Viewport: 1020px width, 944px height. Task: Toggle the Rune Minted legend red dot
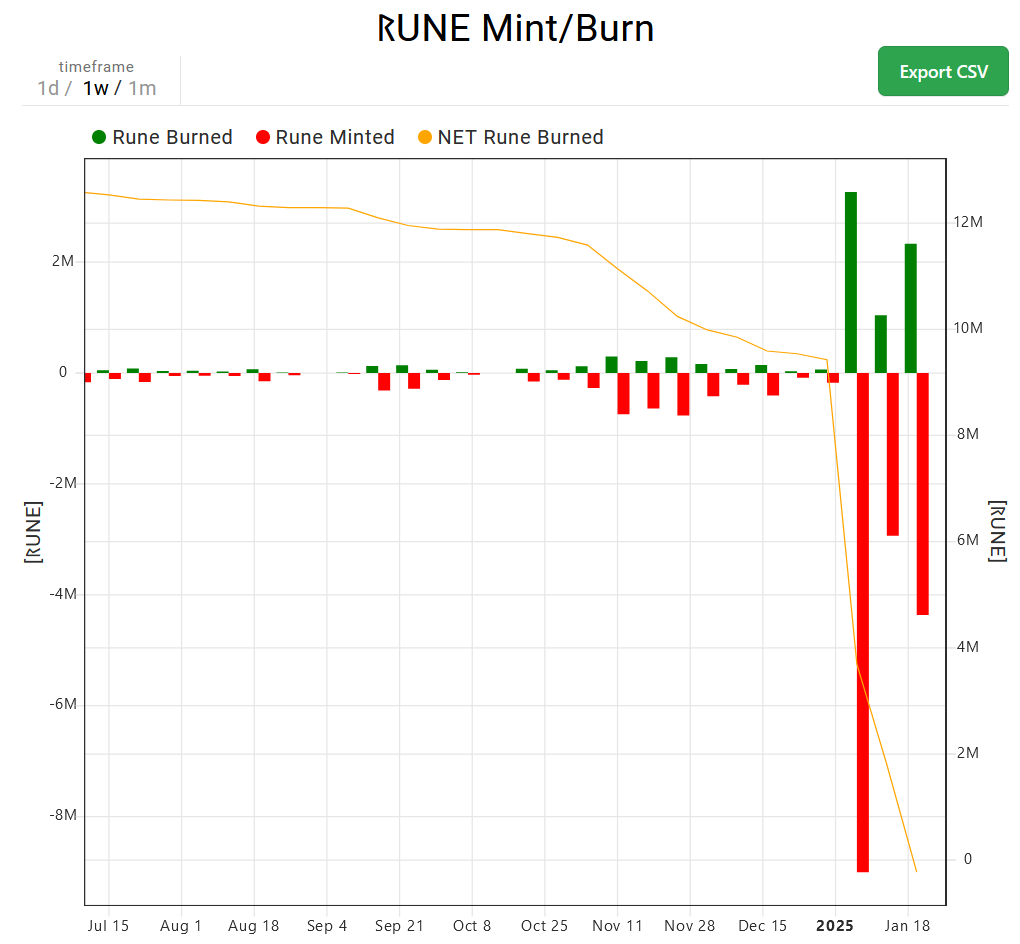[263, 137]
